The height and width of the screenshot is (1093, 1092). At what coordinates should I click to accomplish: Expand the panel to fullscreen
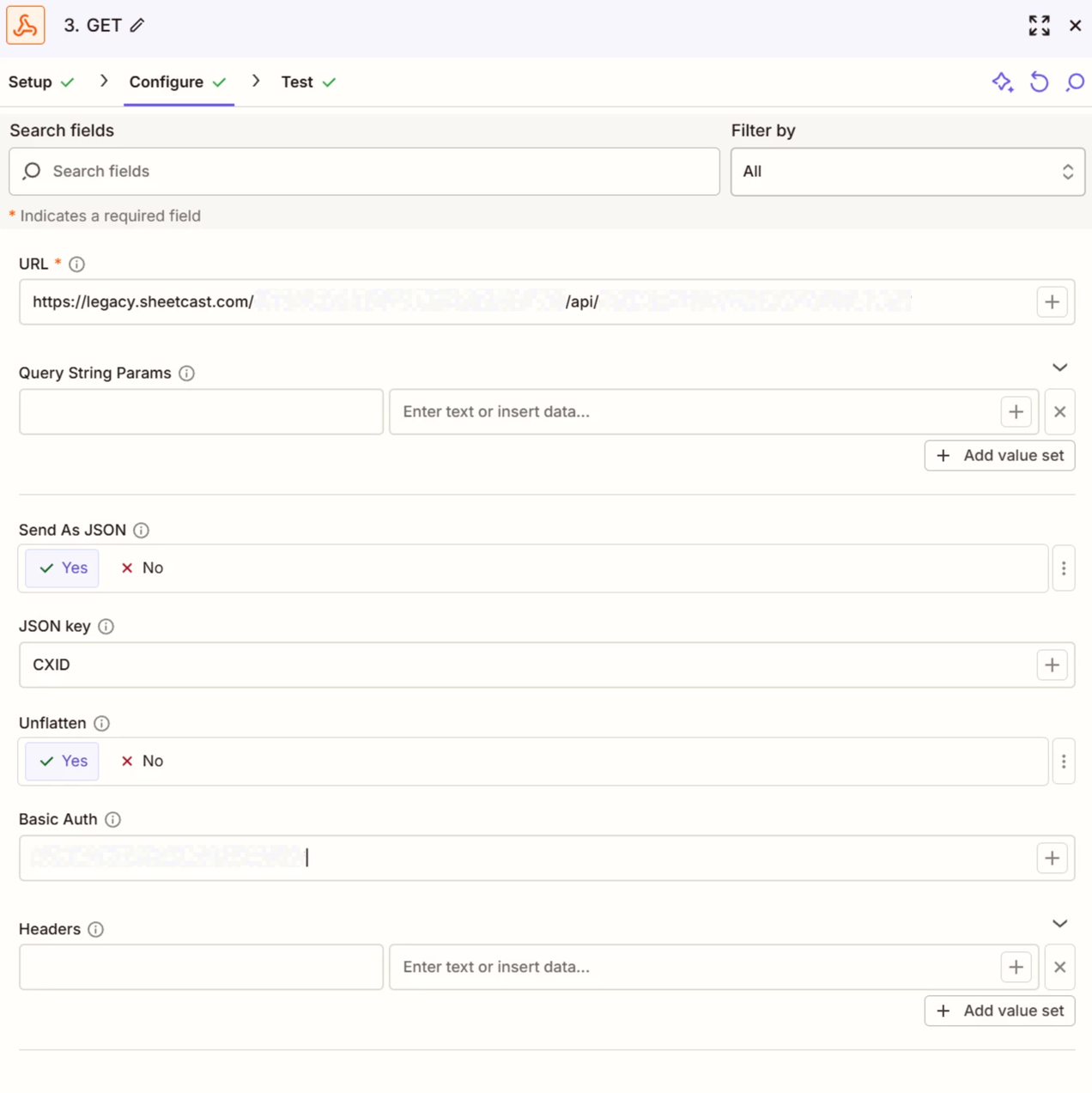(x=1039, y=26)
